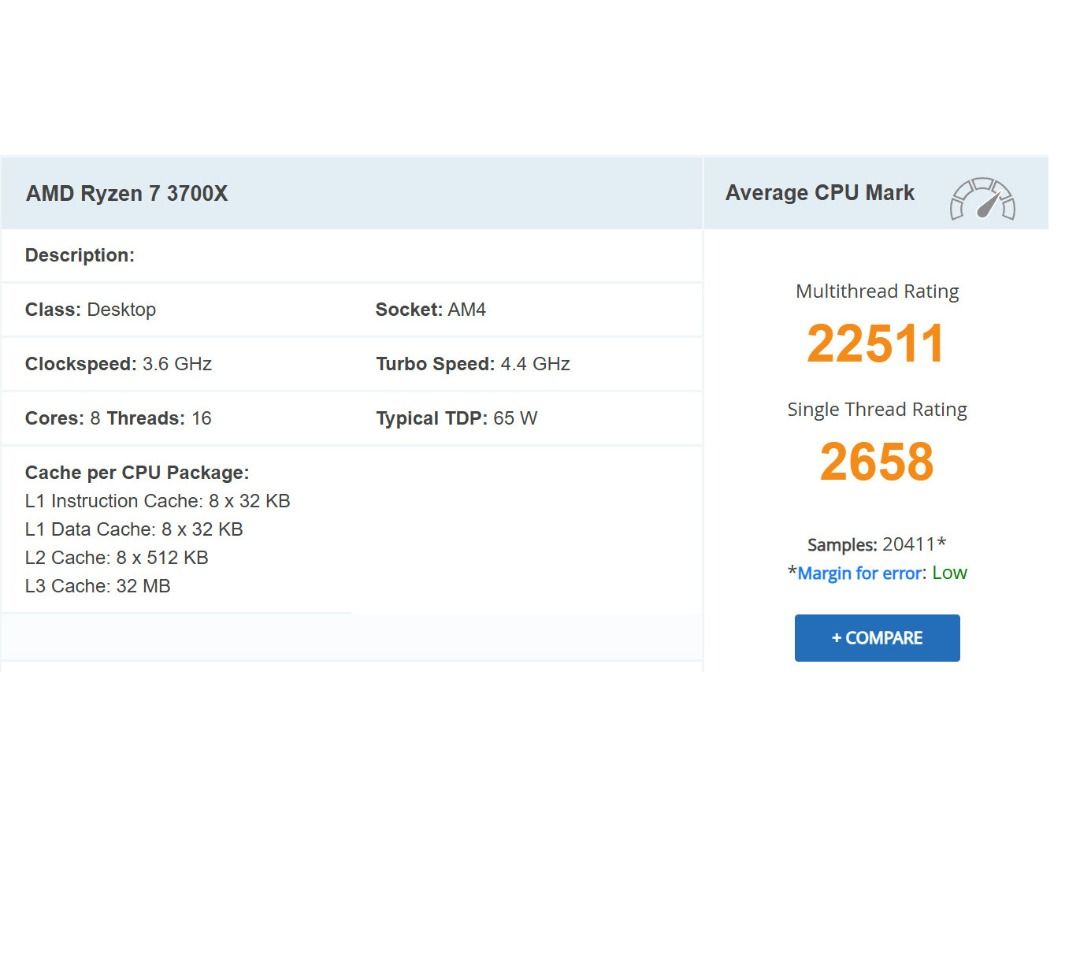This screenshot has width=1080, height=957.
Task: Select the Multithread Rating label
Action: pyautogui.click(x=877, y=292)
